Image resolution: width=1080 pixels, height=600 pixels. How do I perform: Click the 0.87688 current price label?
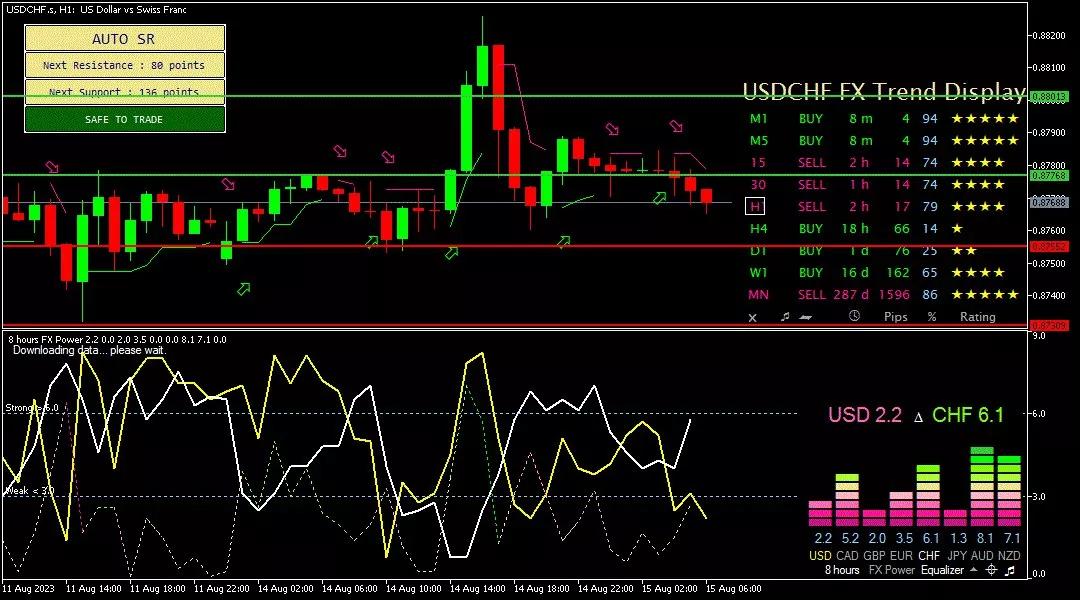1049,202
